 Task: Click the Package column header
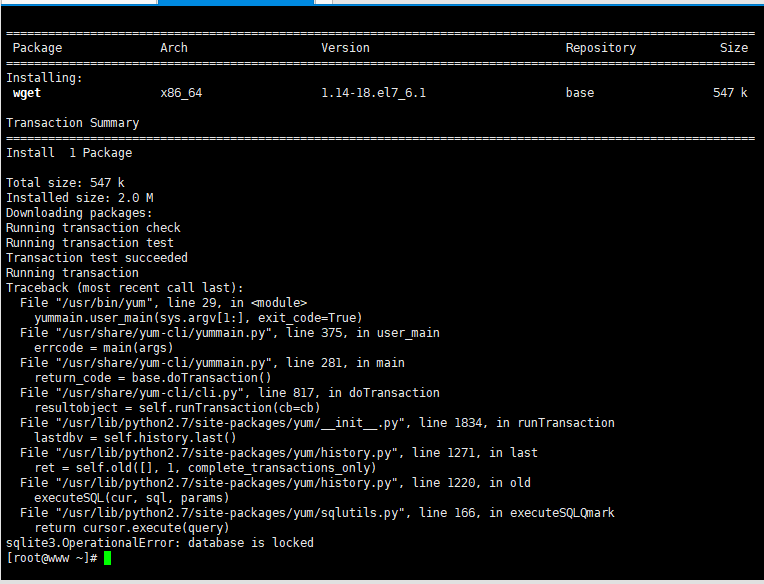pos(38,48)
